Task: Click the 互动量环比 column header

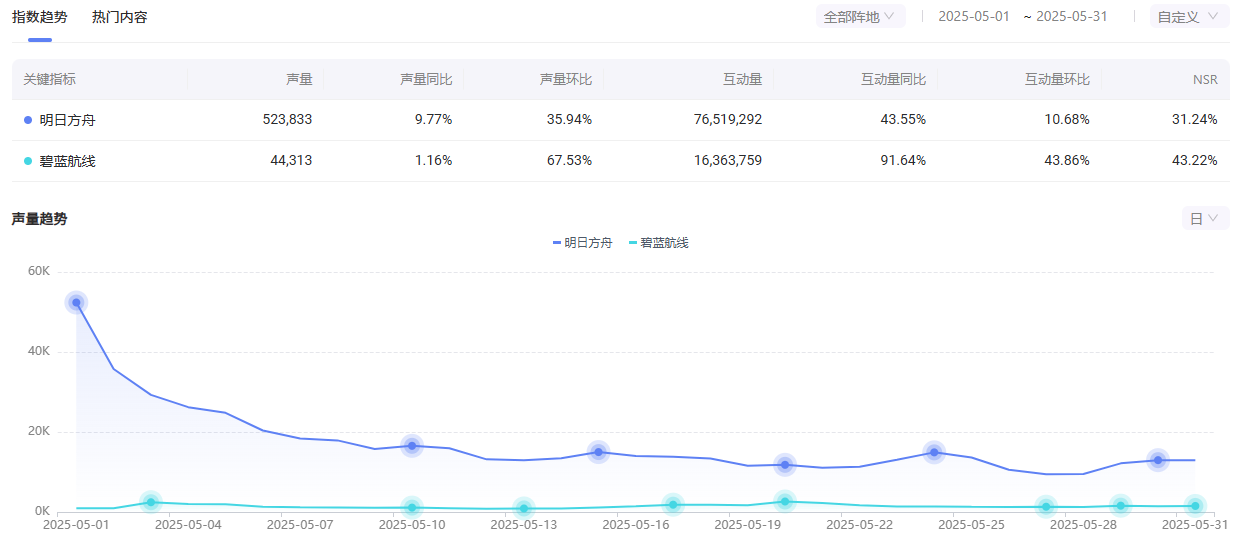Action: [1057, 80]
